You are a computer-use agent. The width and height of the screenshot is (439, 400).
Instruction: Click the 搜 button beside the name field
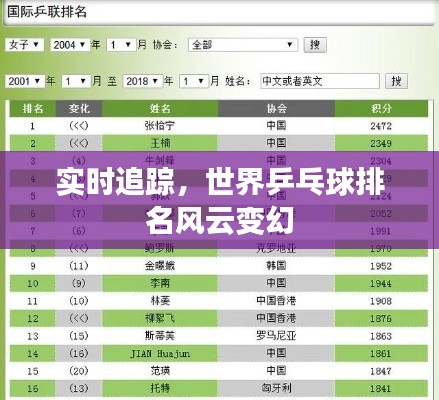[x=396, y=81]
